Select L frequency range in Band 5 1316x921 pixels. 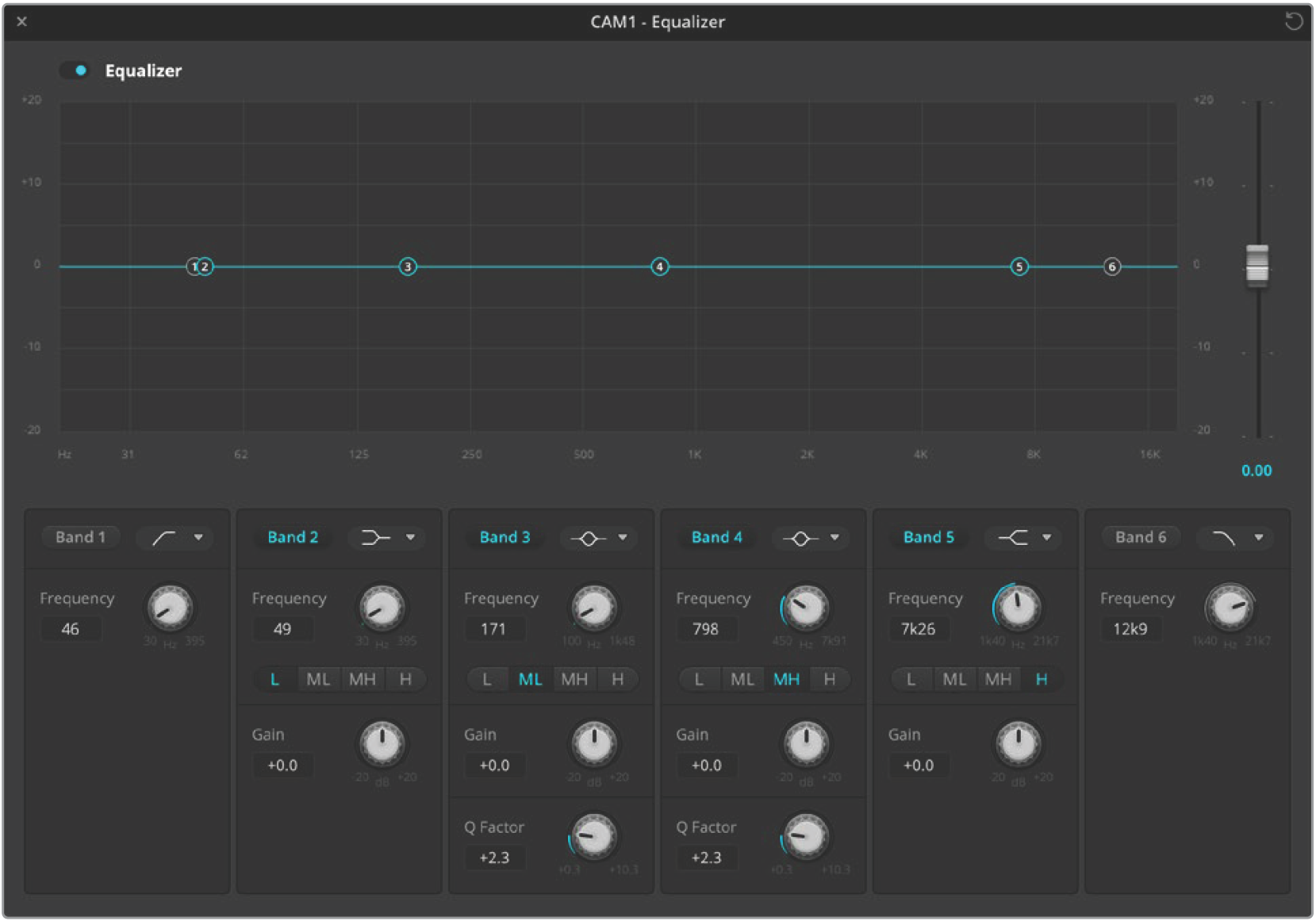tap(911, 679)
